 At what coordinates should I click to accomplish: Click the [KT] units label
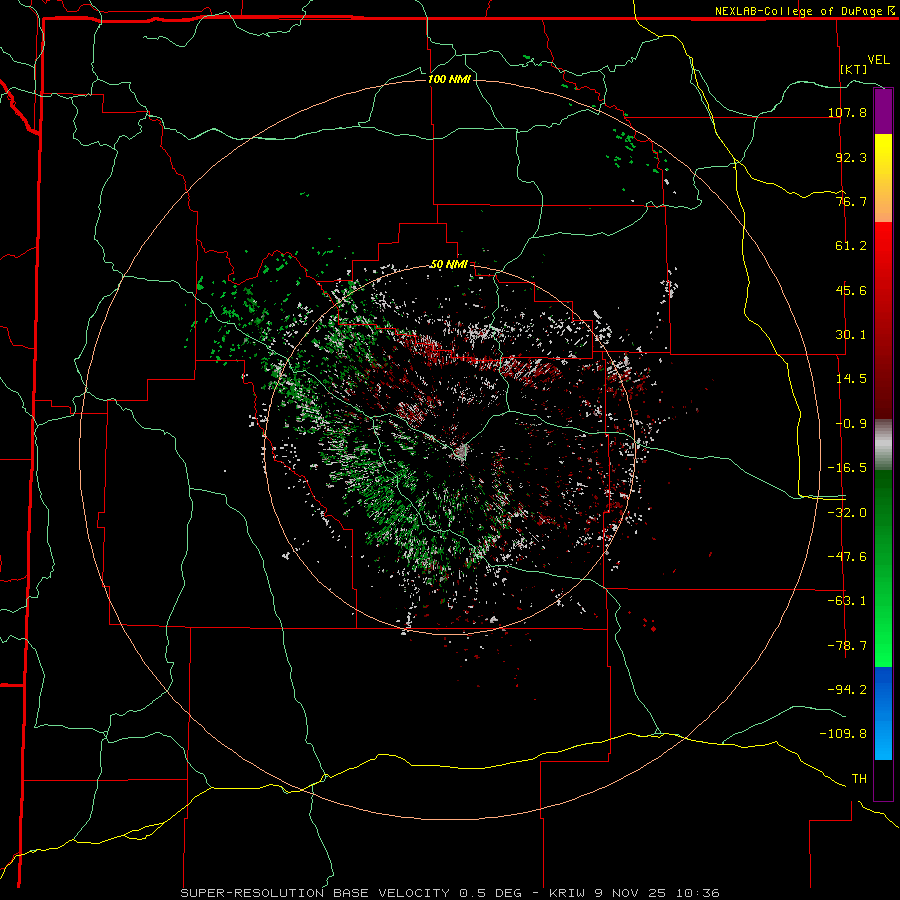854,69
